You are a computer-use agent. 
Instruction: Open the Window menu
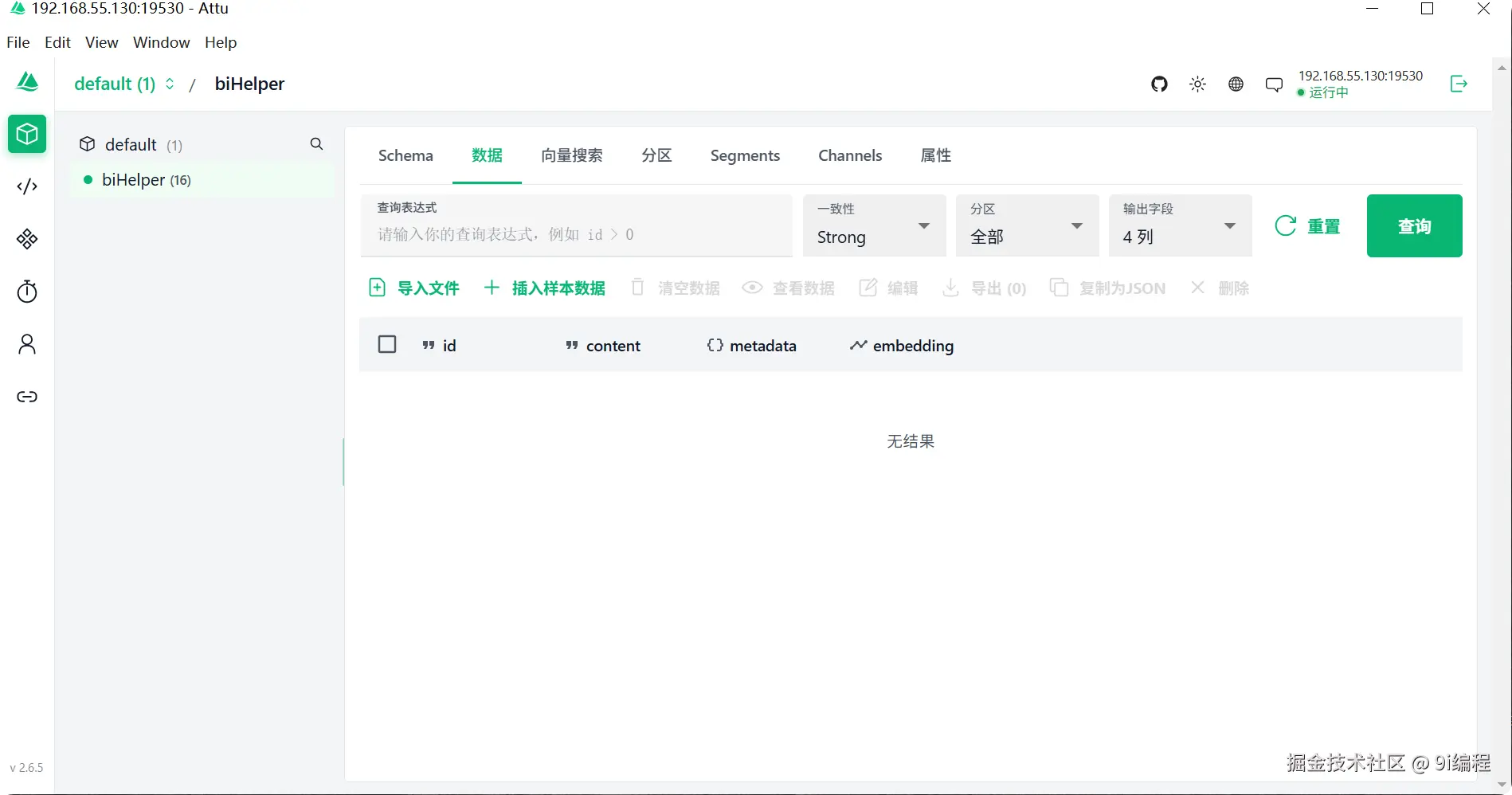point(162,42)
